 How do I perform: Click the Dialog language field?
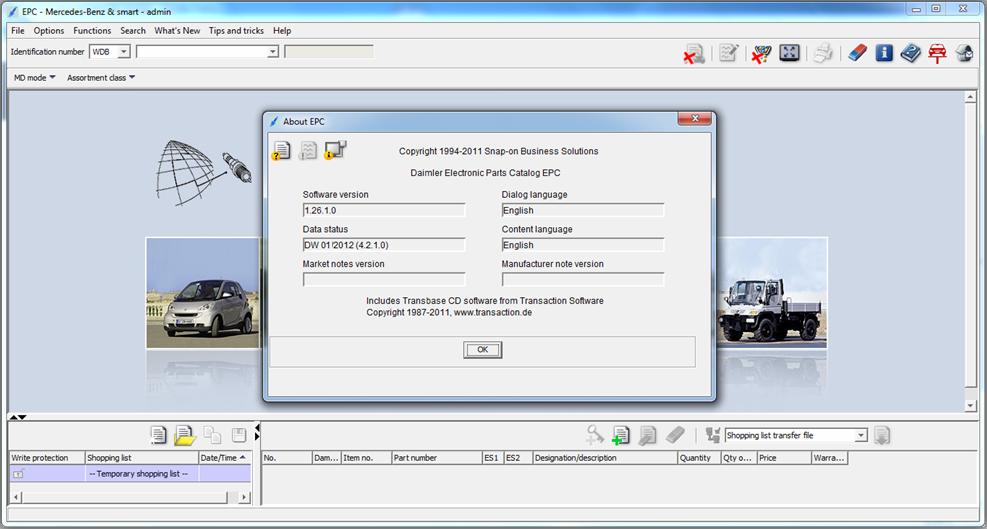click(x=583, y=210)
